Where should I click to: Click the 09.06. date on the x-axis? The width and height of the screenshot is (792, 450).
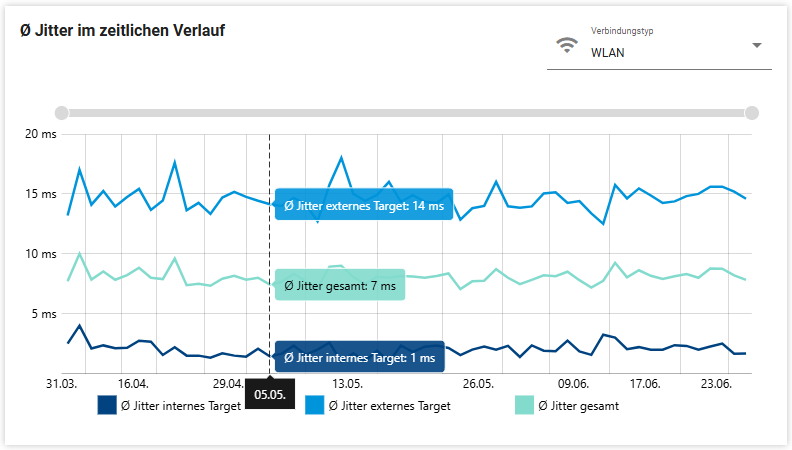click(x=573, y=384)
